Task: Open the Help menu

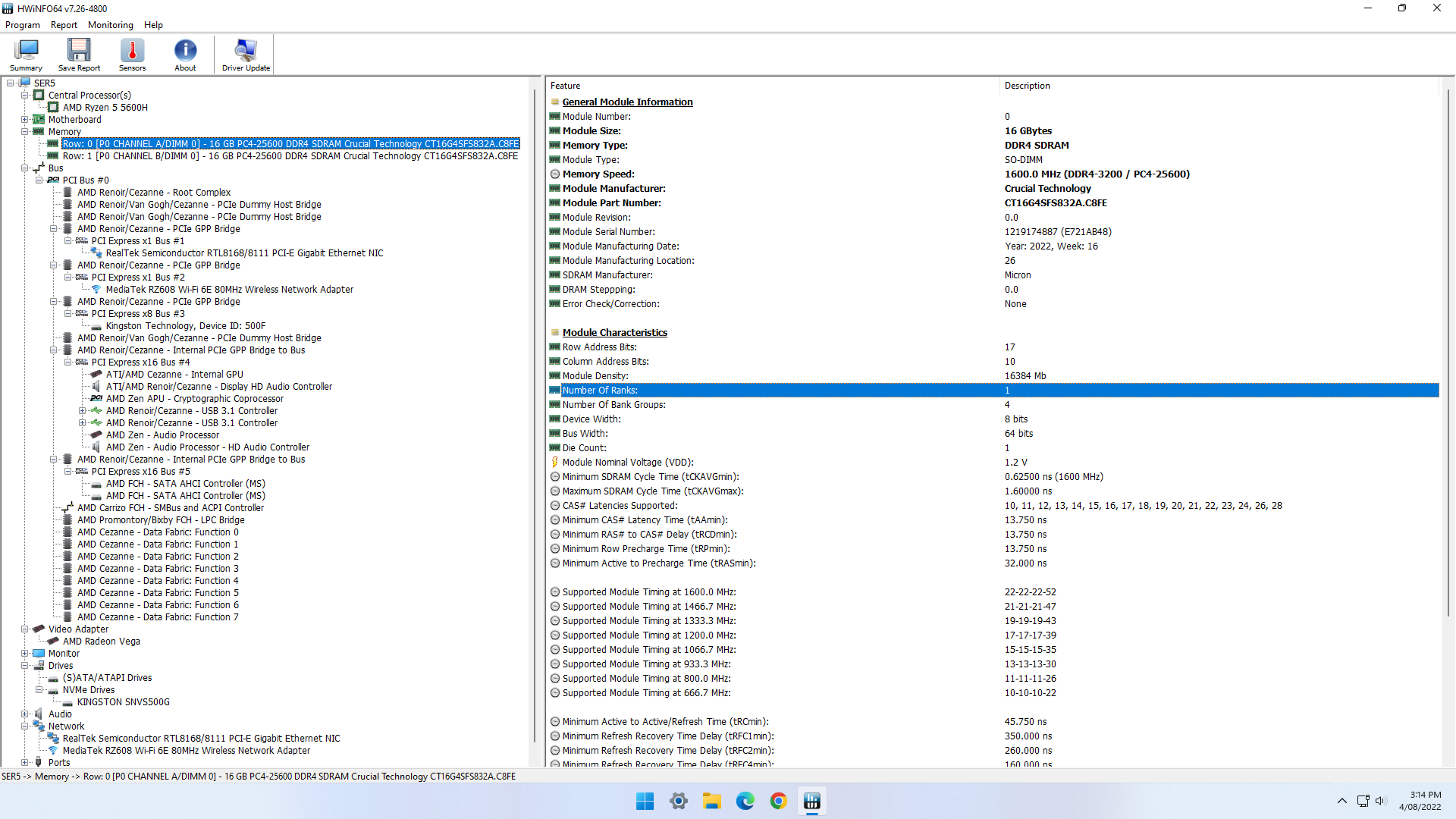Action: [x=153, y=25]
